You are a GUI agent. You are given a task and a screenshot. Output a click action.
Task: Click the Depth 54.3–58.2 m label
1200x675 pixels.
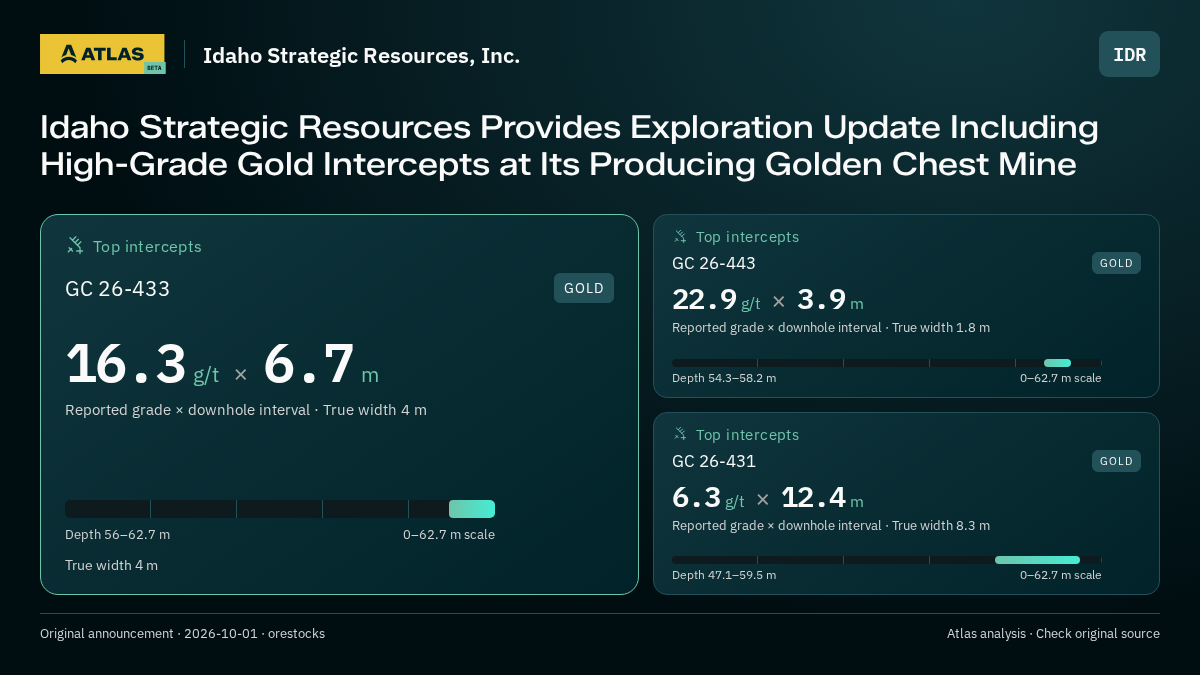[724, 378]
